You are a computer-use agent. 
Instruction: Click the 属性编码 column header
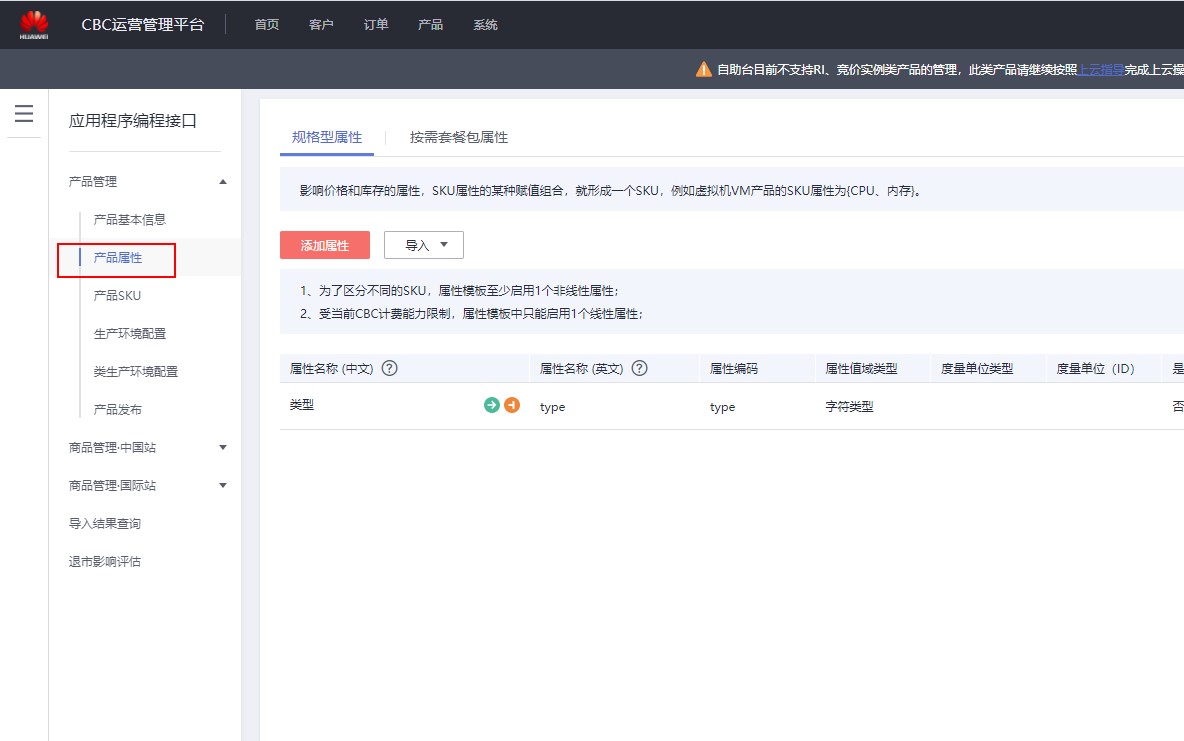[734, 369]
